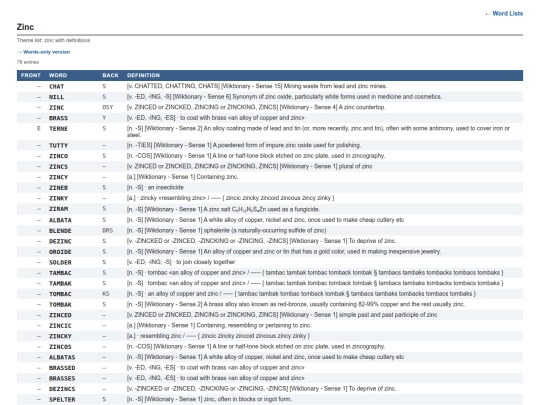Select the word ALBATAS

click(62, 357)
